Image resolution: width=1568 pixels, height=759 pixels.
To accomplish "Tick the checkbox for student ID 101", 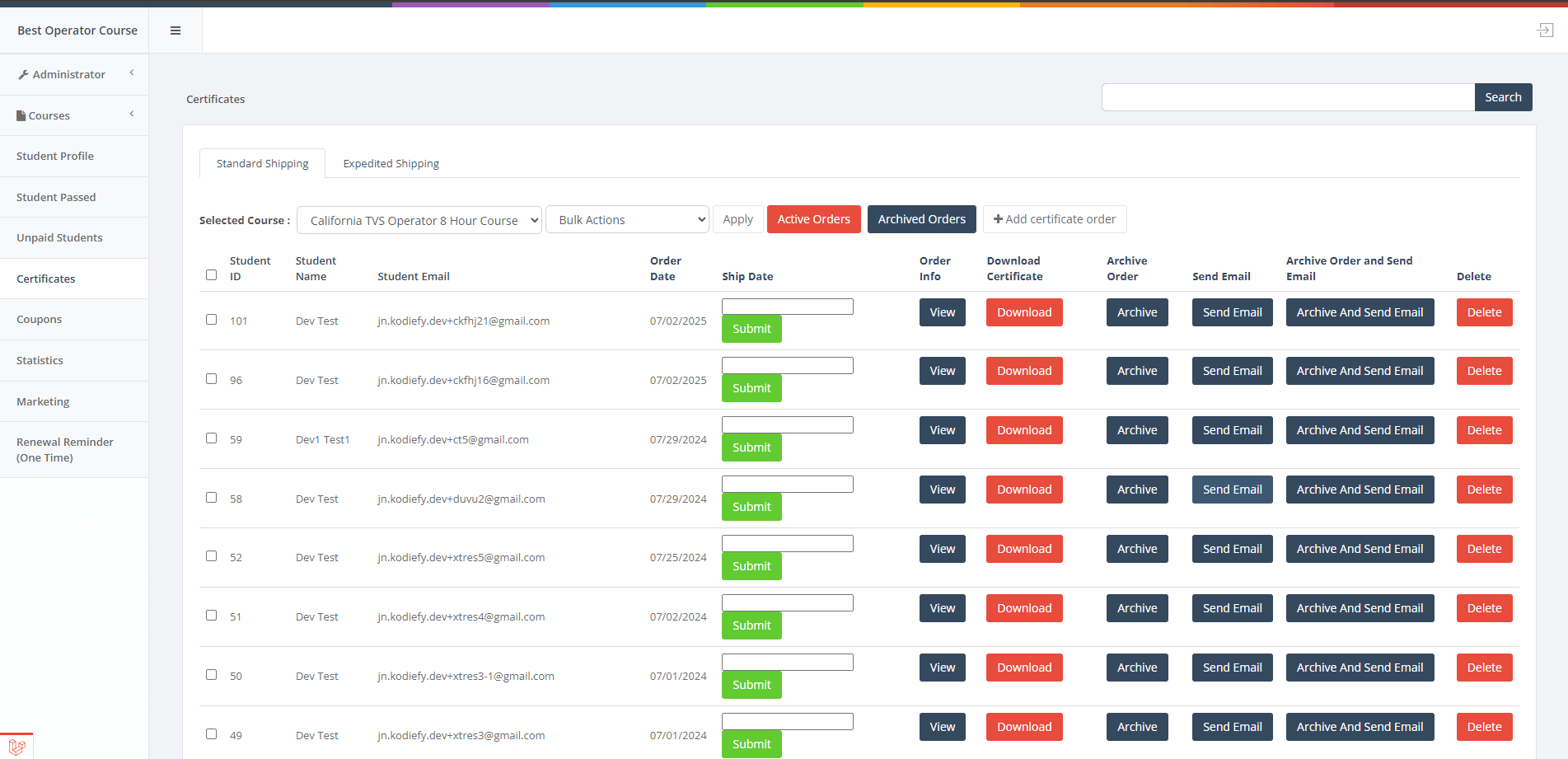I will tap(212, 320).
